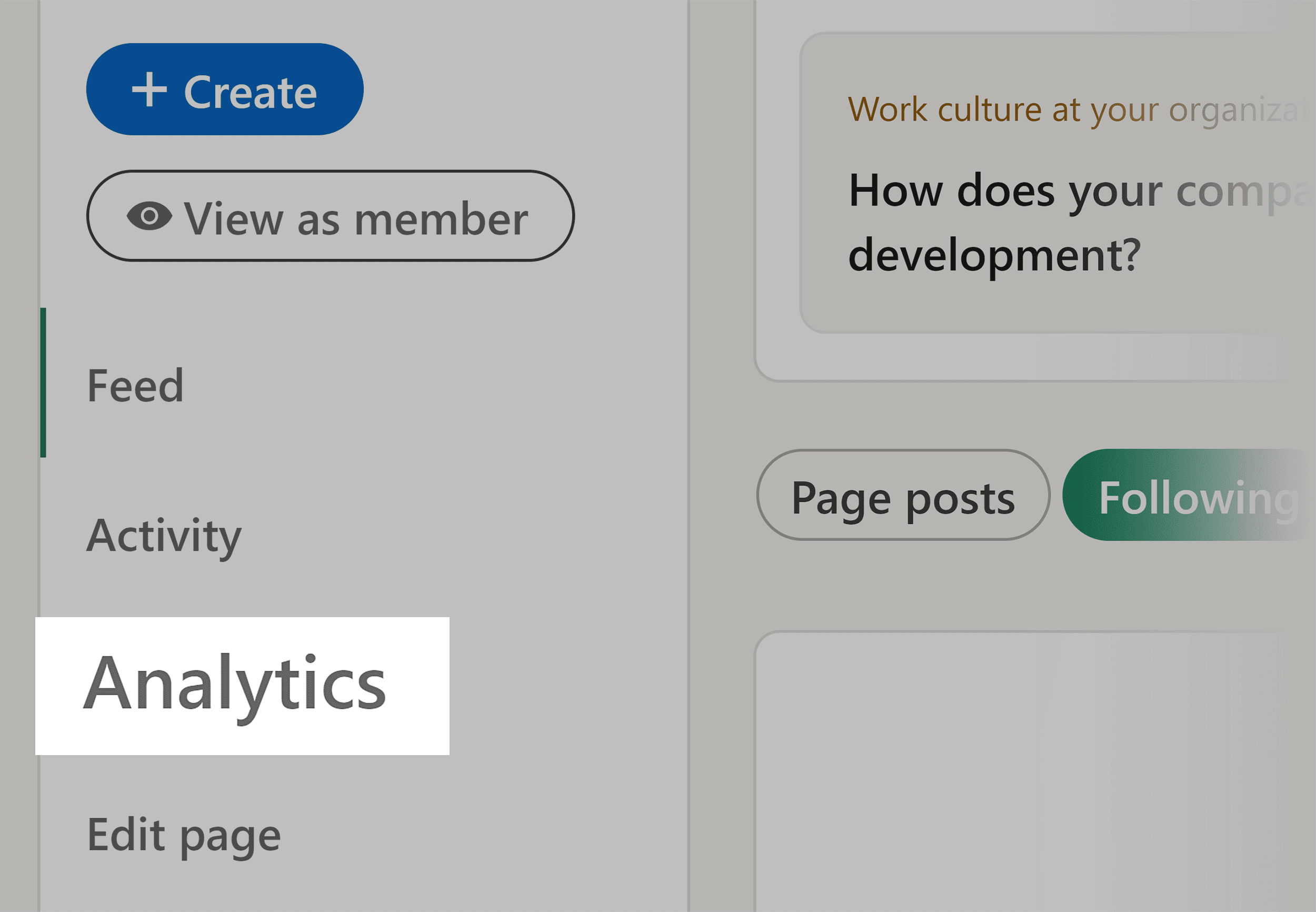Viewport: 1316px width, 912px height.
Task: Open the Feed section in the sidebar
Action: [135, 384]
